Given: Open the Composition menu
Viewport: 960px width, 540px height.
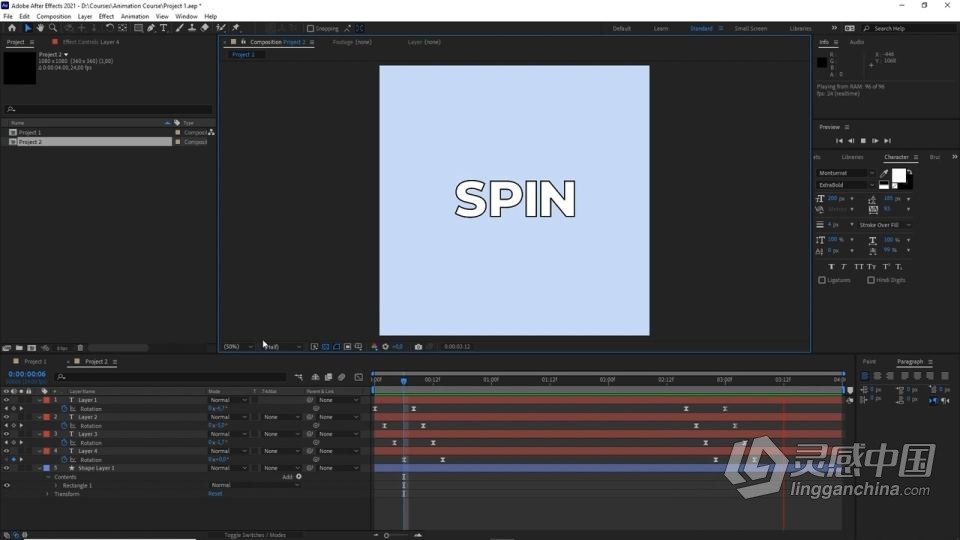Looking at the screenshot, I should point(54,17).
